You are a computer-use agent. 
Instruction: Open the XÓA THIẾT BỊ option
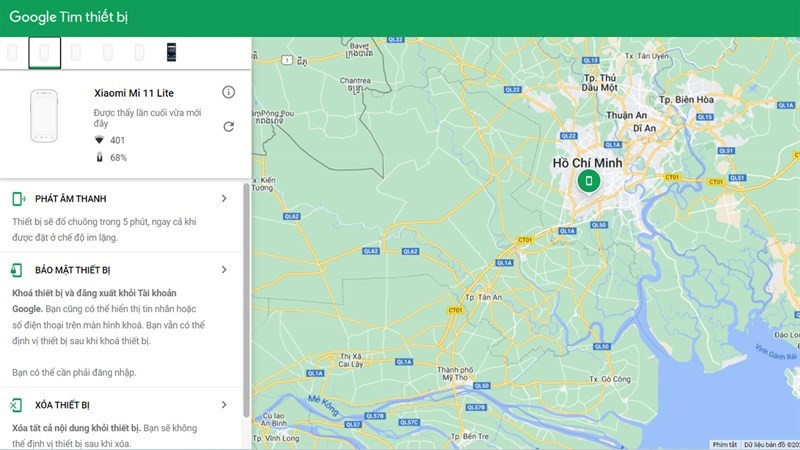pos(62,405)
